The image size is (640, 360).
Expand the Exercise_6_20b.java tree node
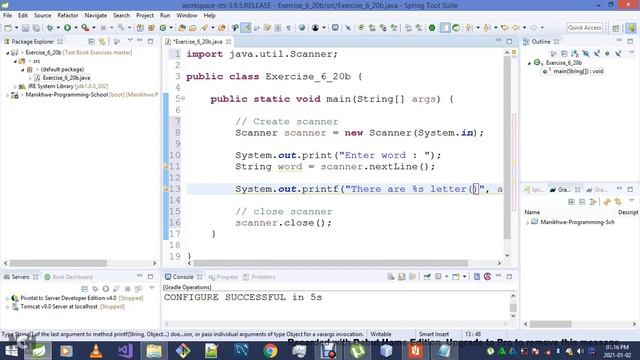point(31,78)
